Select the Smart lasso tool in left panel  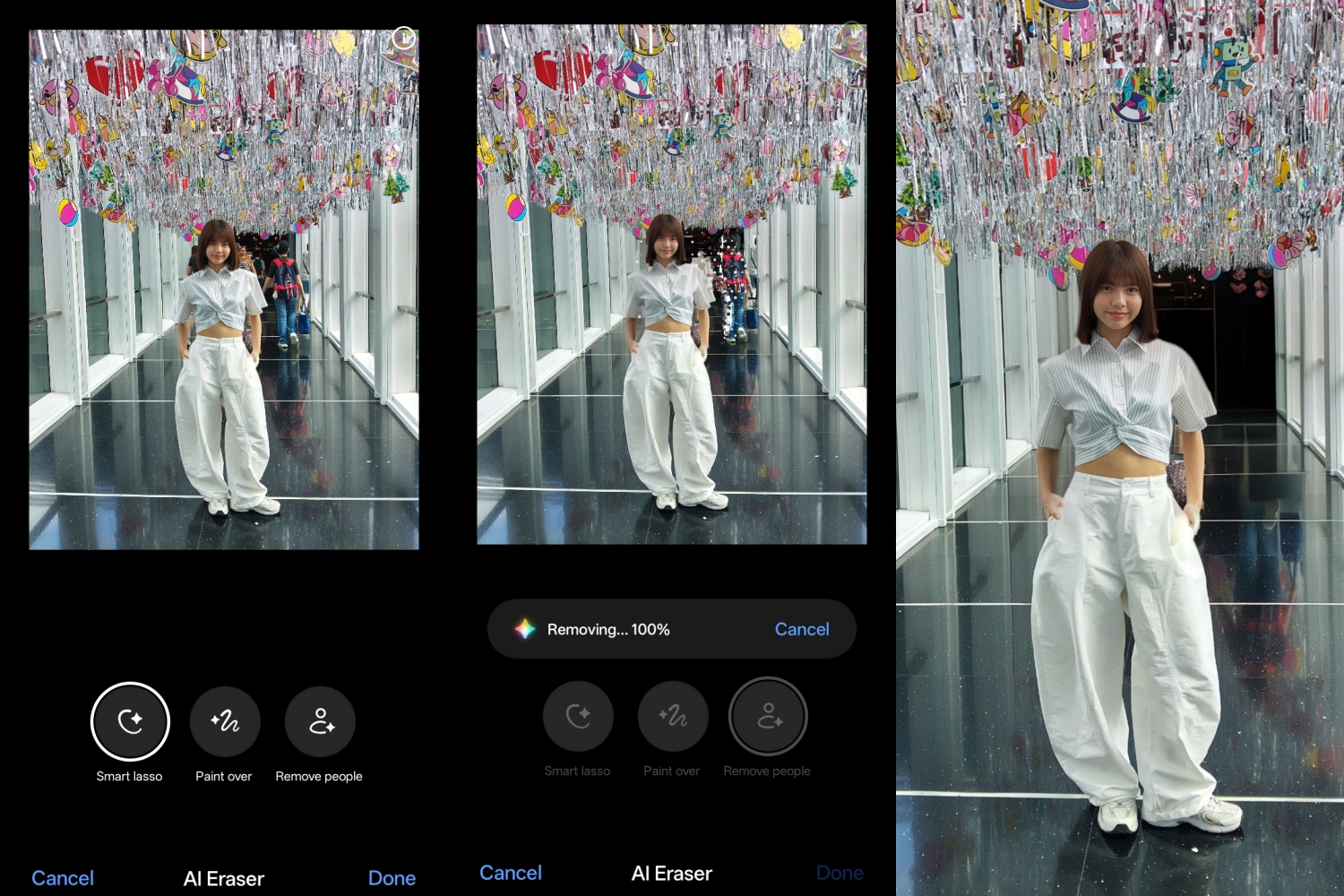pyautogui.click(x=130, y=721)
